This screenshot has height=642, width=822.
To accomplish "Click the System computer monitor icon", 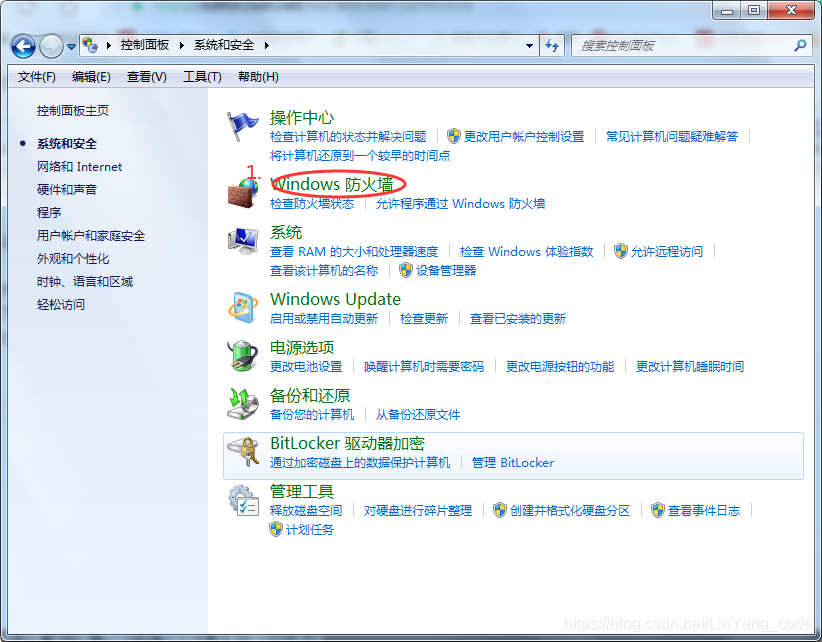I will [243, 241].
